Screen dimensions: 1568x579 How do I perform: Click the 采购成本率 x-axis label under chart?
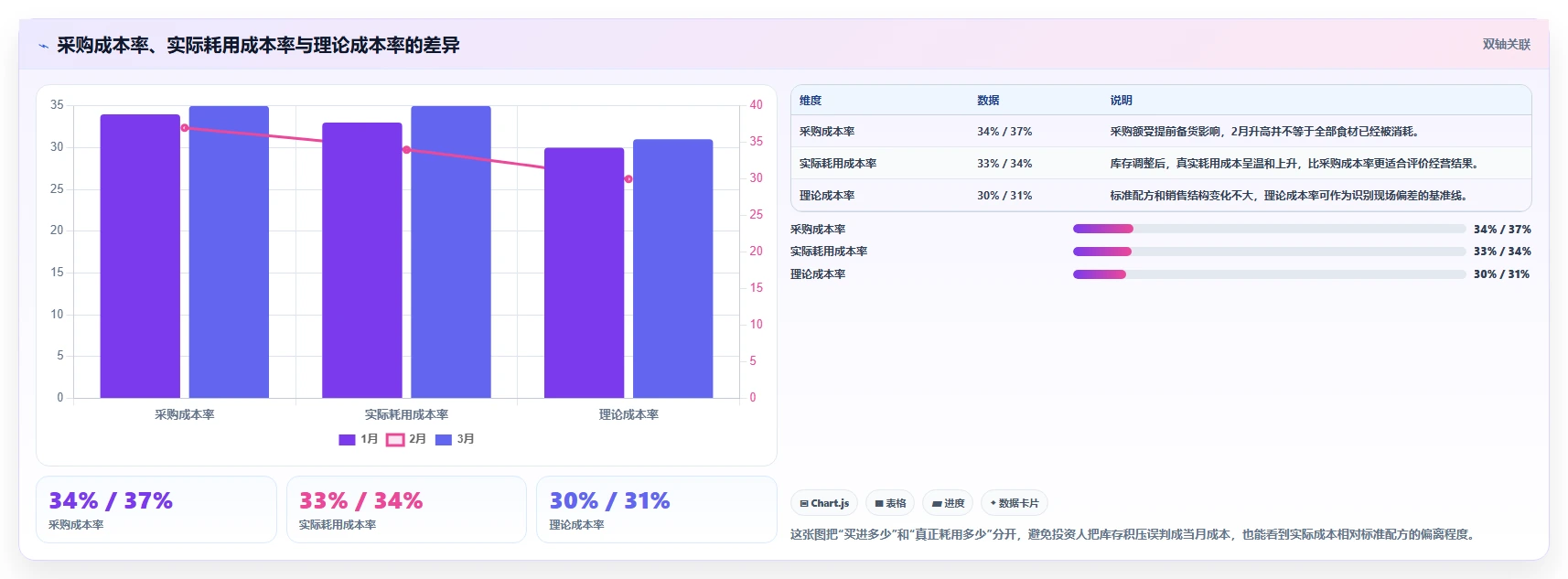pyautogui.click(x=185, y=414)
